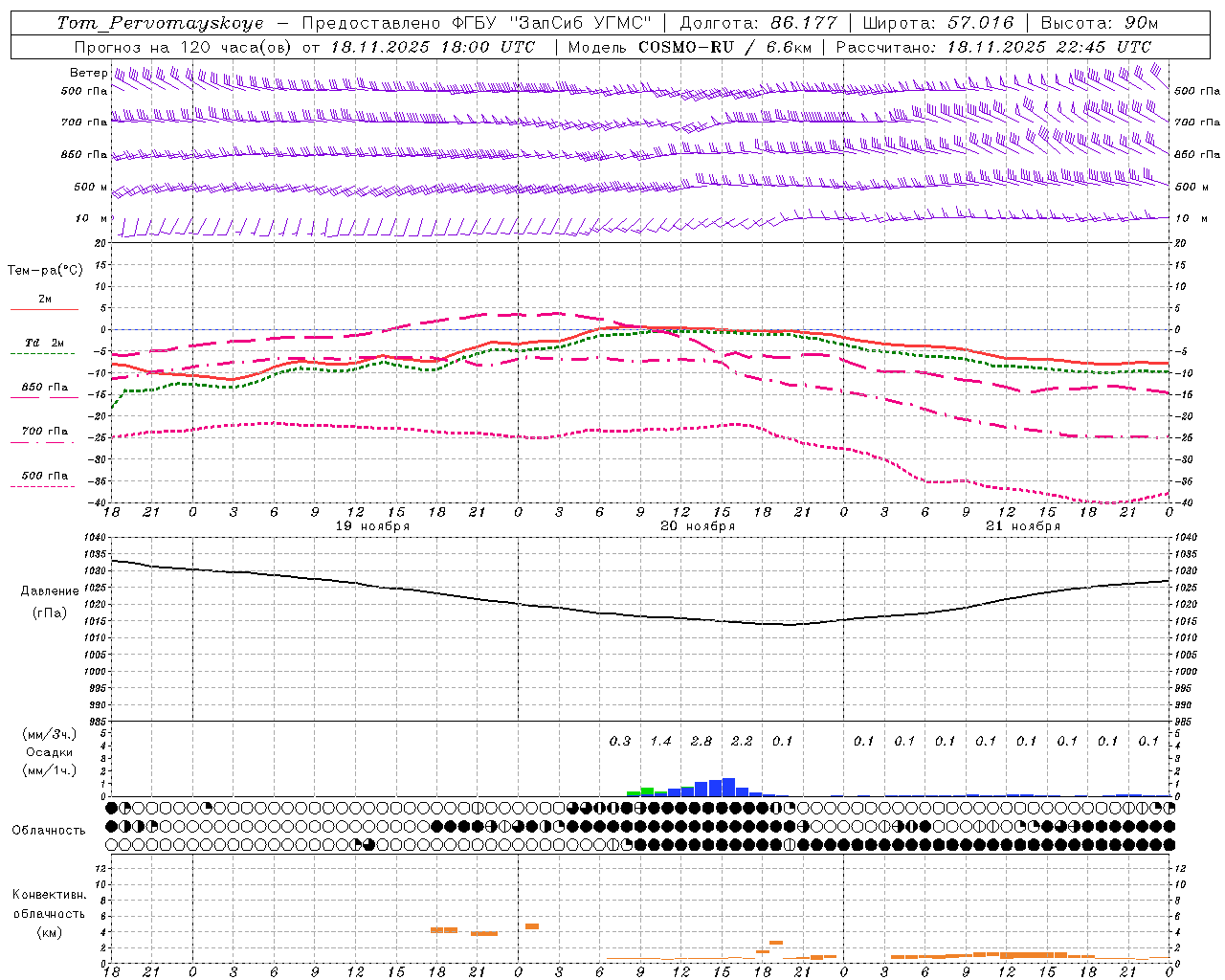Click the Давление panel label
1225x980 pixels.
point(50,591)
